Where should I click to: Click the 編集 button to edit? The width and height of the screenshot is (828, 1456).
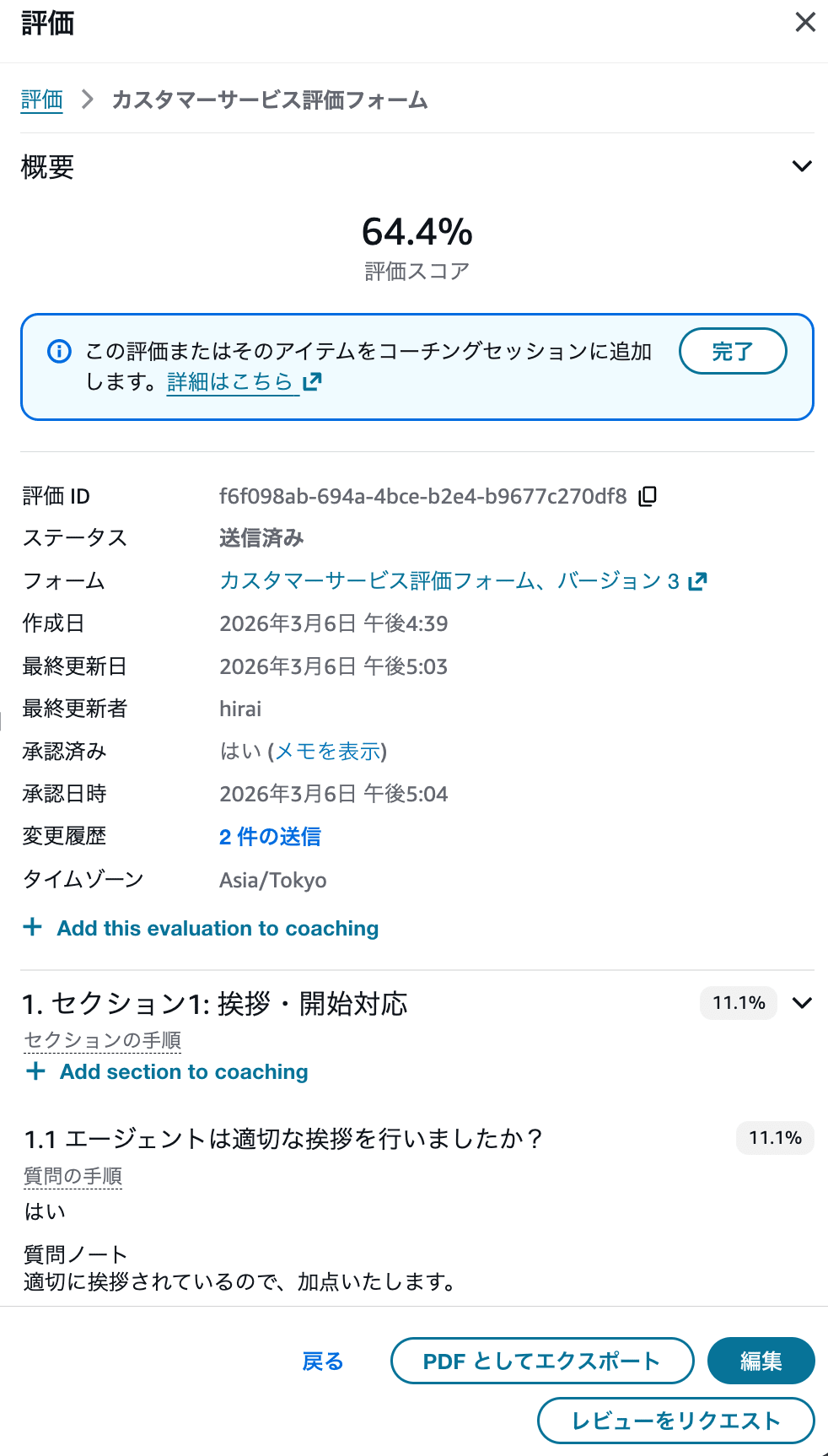pos(761,1361)
